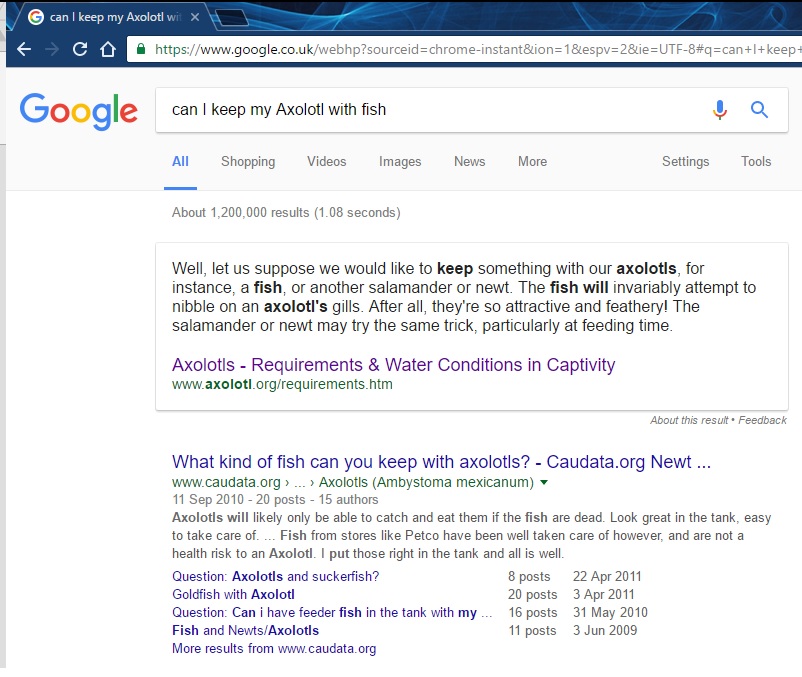Image resolution: width=802 pixels, height=677 pixels.
Task: Open the More search categories menu
Action: (x=532, y=162)
